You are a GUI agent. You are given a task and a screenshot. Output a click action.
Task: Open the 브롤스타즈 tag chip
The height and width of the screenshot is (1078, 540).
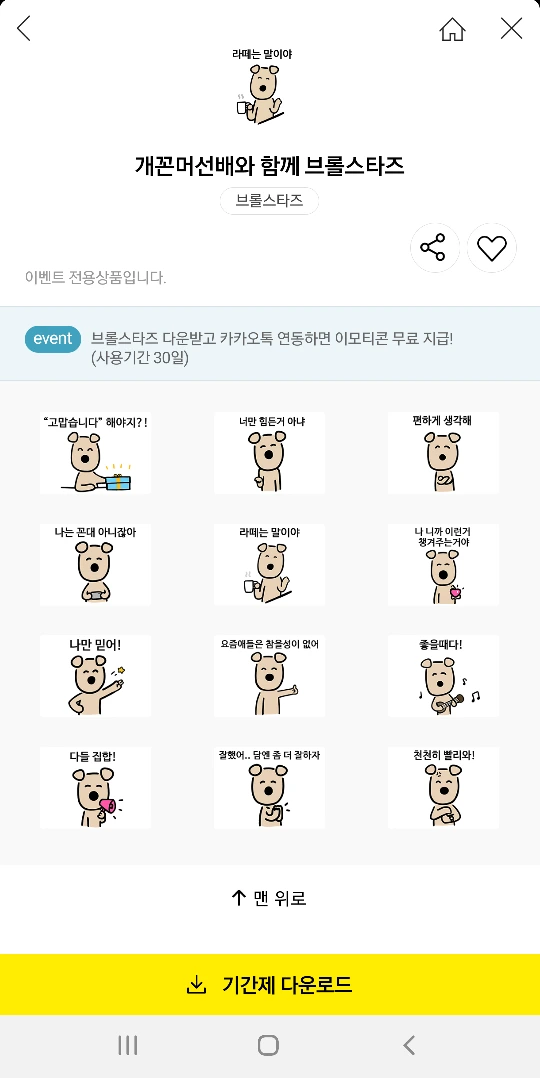pos(269,201)
